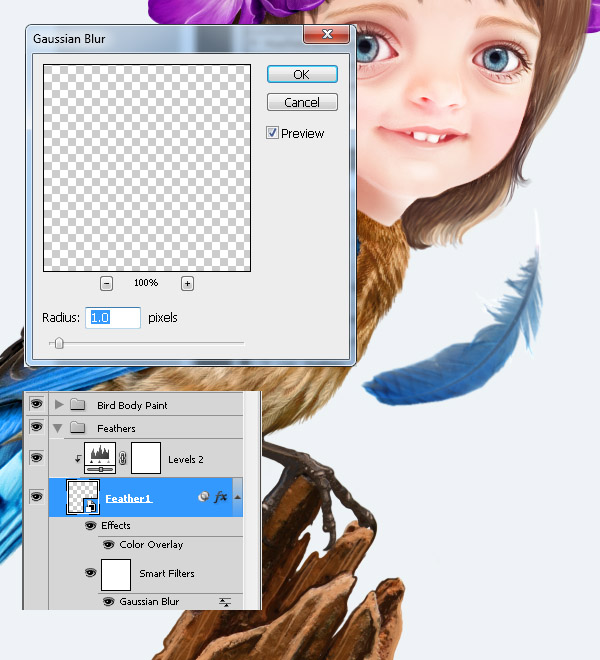Click the Feather1 smart object thumbnail

pyautogui.click(x=83, y=497)
